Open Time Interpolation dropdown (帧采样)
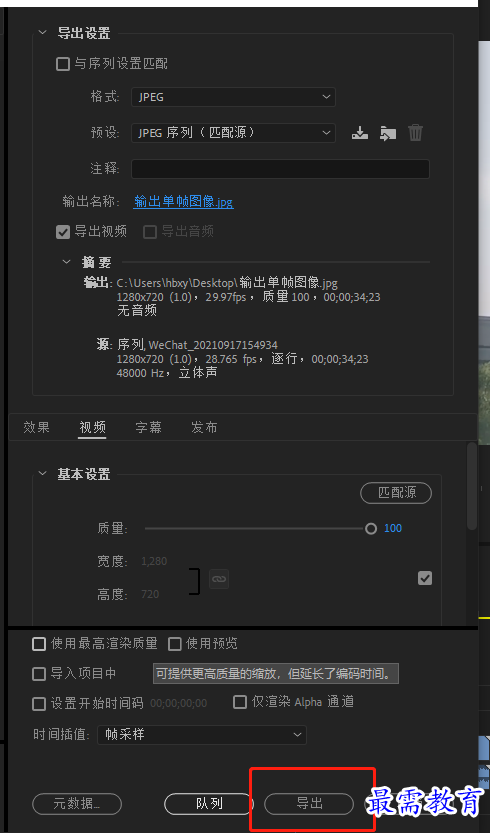 202,735
